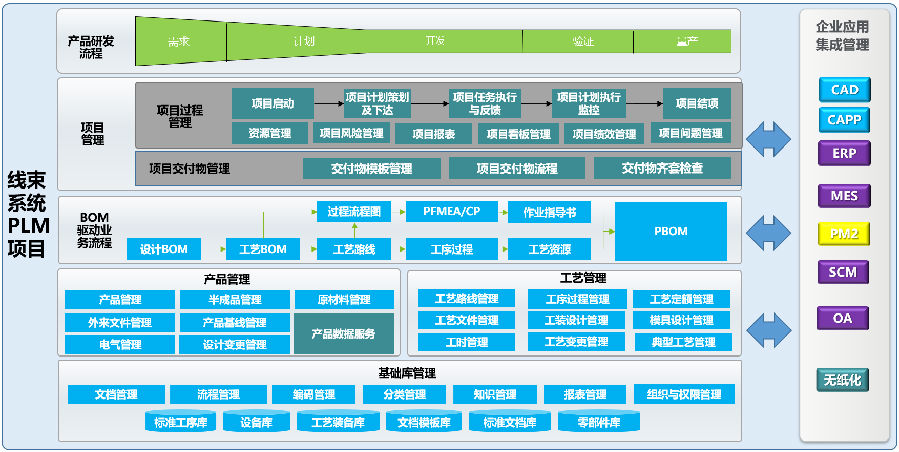Open 项目风险管理 module
This screenshot has height=452, width=899.
[351, 133]
